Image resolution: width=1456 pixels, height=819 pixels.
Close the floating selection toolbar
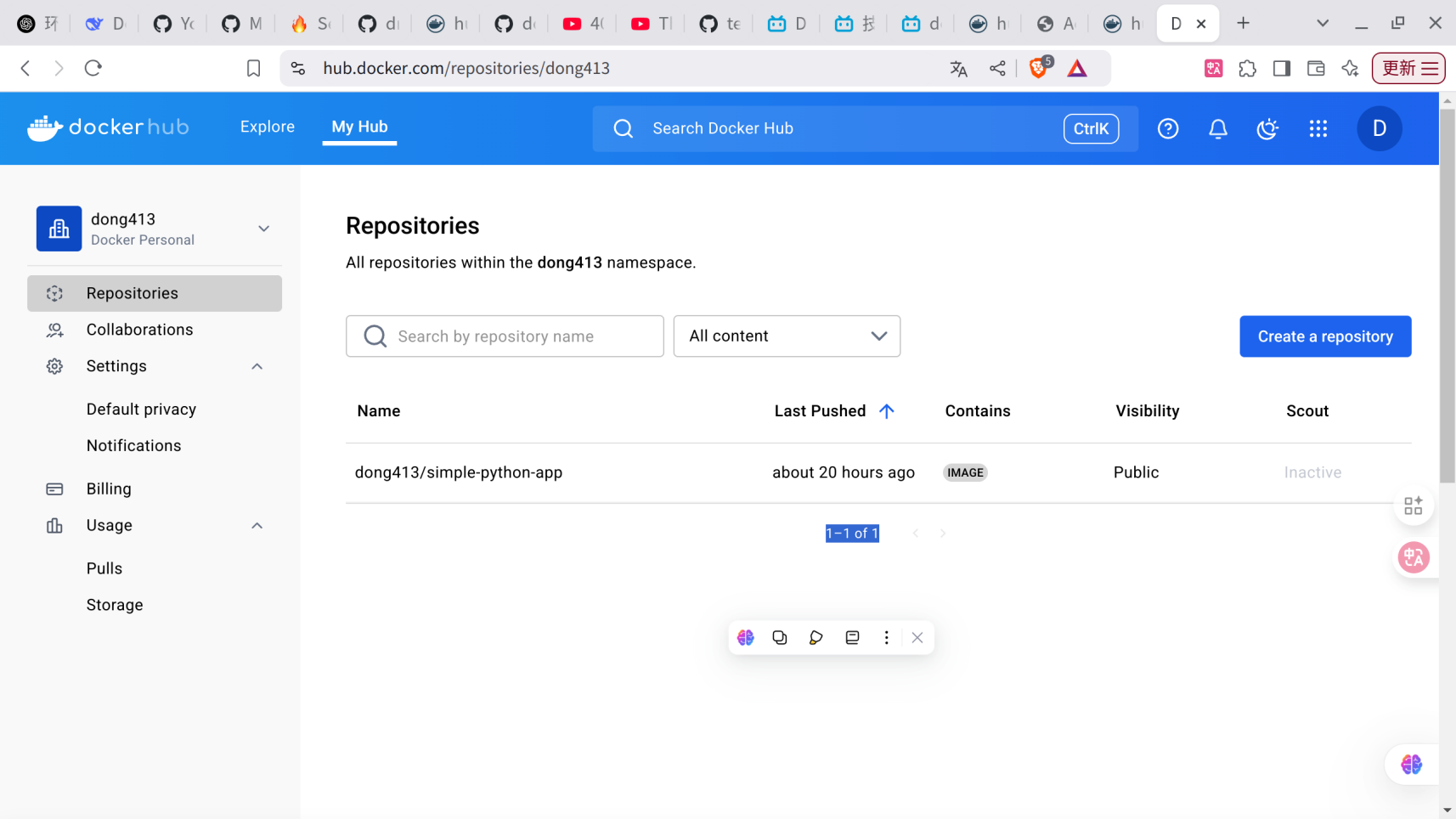pos(917,638)
